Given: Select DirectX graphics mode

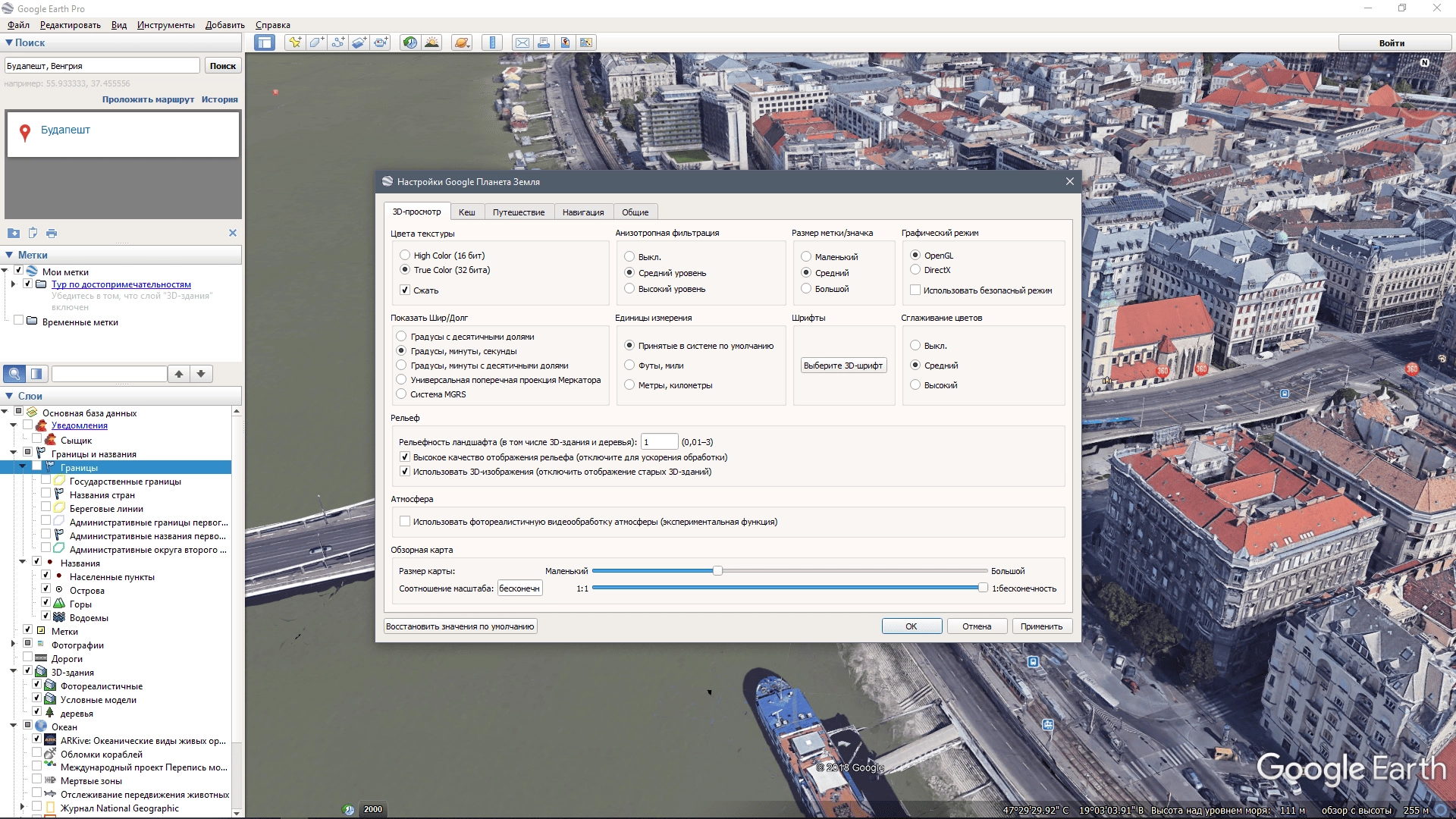Looking at the screenshot, I should (915, 270).
